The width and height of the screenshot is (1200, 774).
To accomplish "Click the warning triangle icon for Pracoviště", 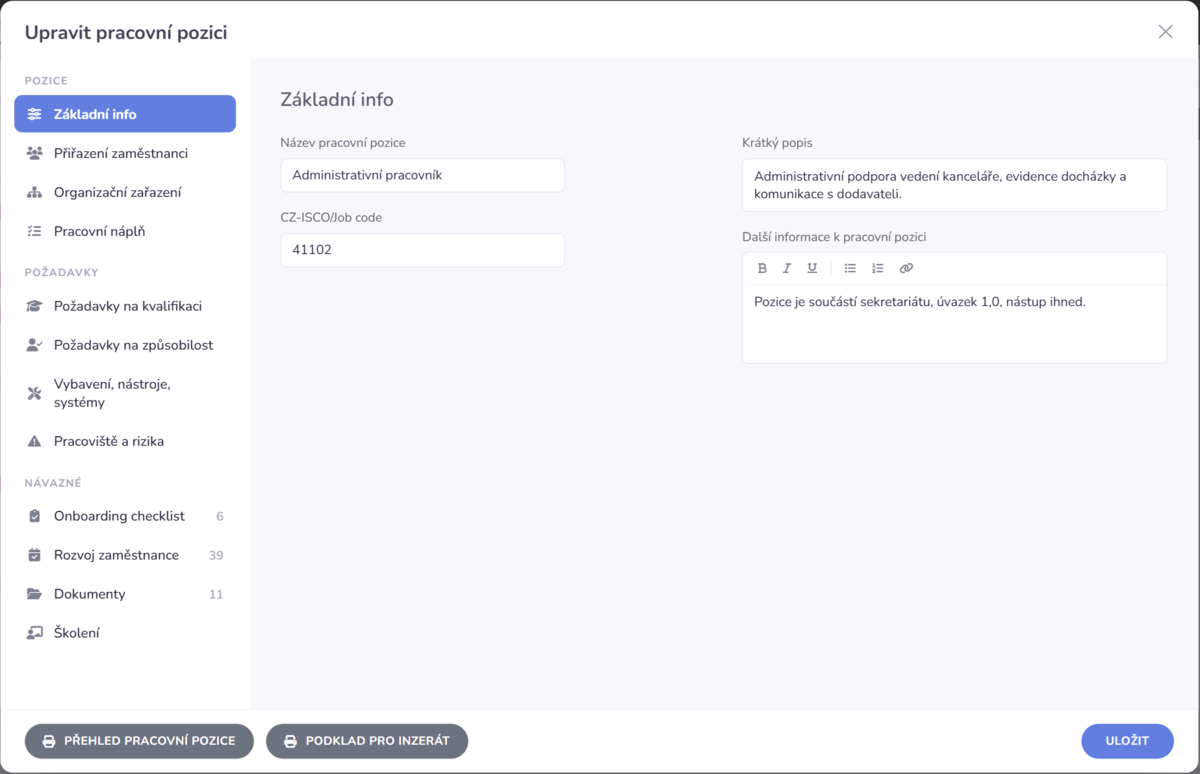I will coord(35,441).
